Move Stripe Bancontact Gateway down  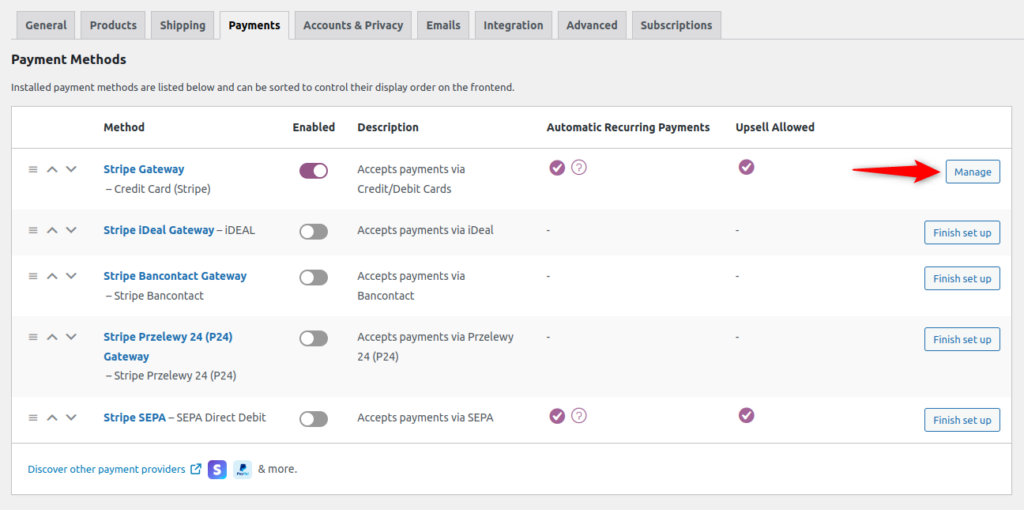(71, 276)
